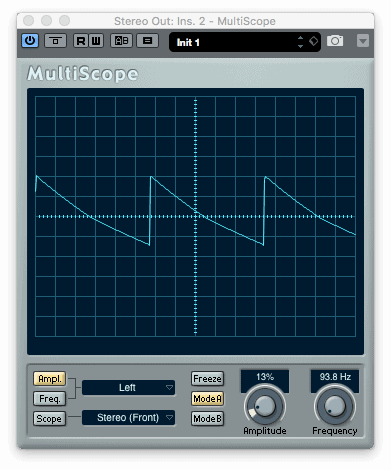Enable Write automation W button
This screenshot has width=391, height=470.
point(96,41)
